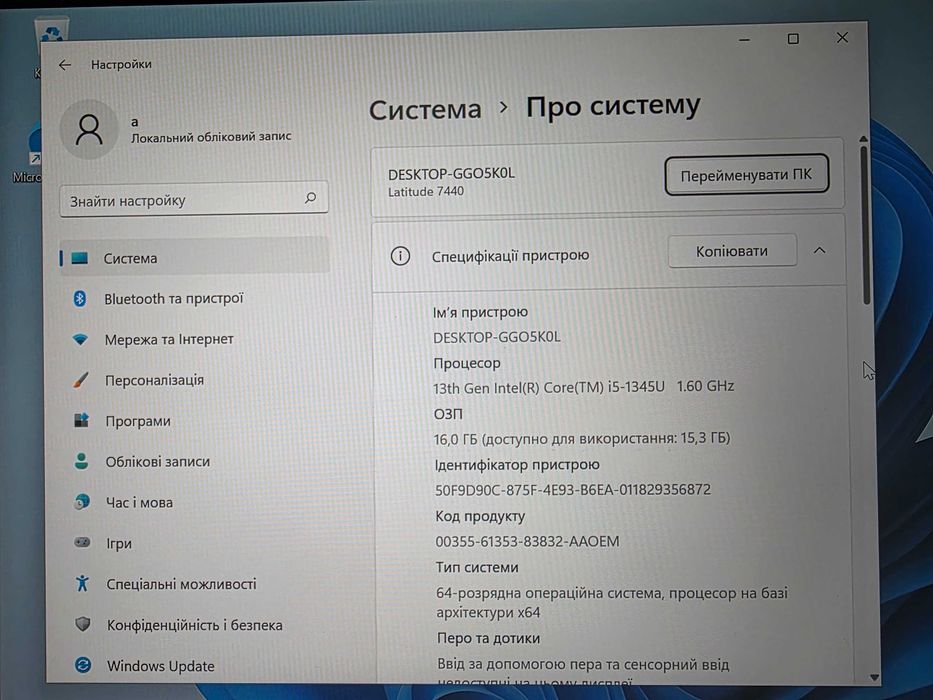Screen dimensions: 933x700
Task: Click Перо та дотики label
Action: click(489, 638)
